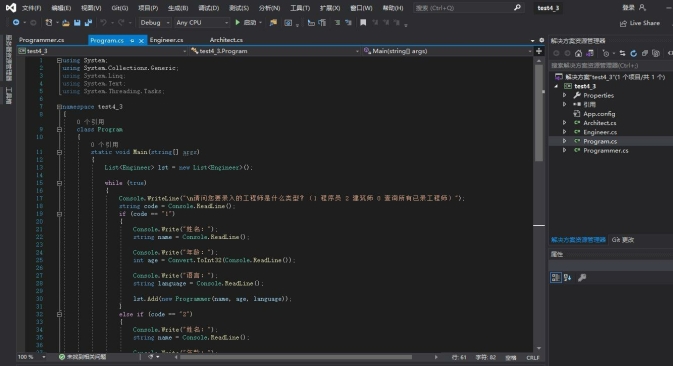
Task: Expand the Properties node in Solution Explorer
Action: click(x=565, y=95)
